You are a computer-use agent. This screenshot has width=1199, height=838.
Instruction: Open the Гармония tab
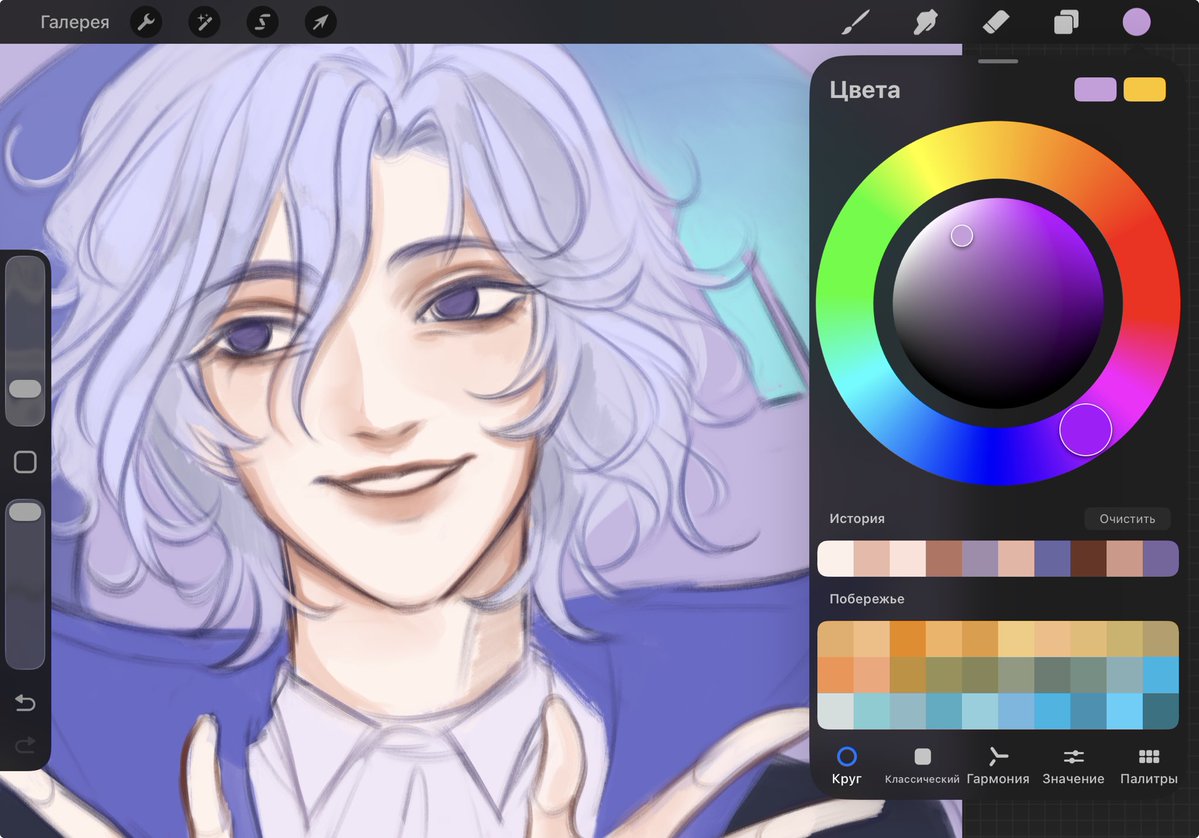coord(998,766)
